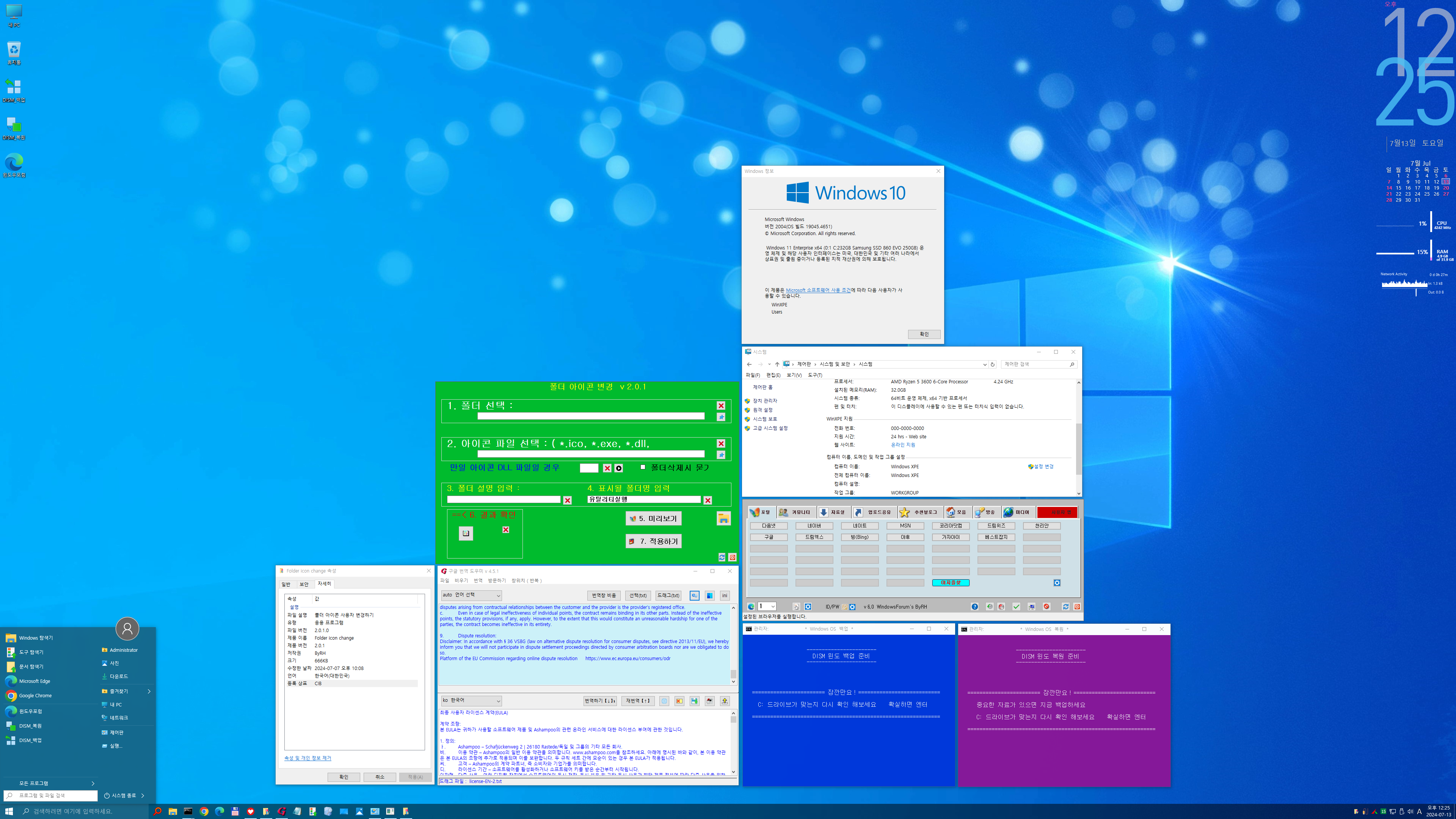Screen dimensions: 1456x819
Task: Open the 방문하기 menu in the translator
Action: click(x=497, y=581)
